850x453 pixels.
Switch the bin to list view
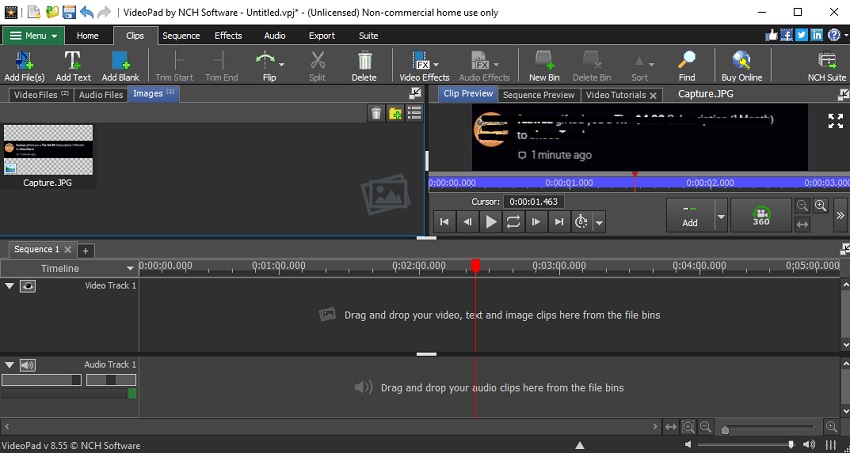415,113
